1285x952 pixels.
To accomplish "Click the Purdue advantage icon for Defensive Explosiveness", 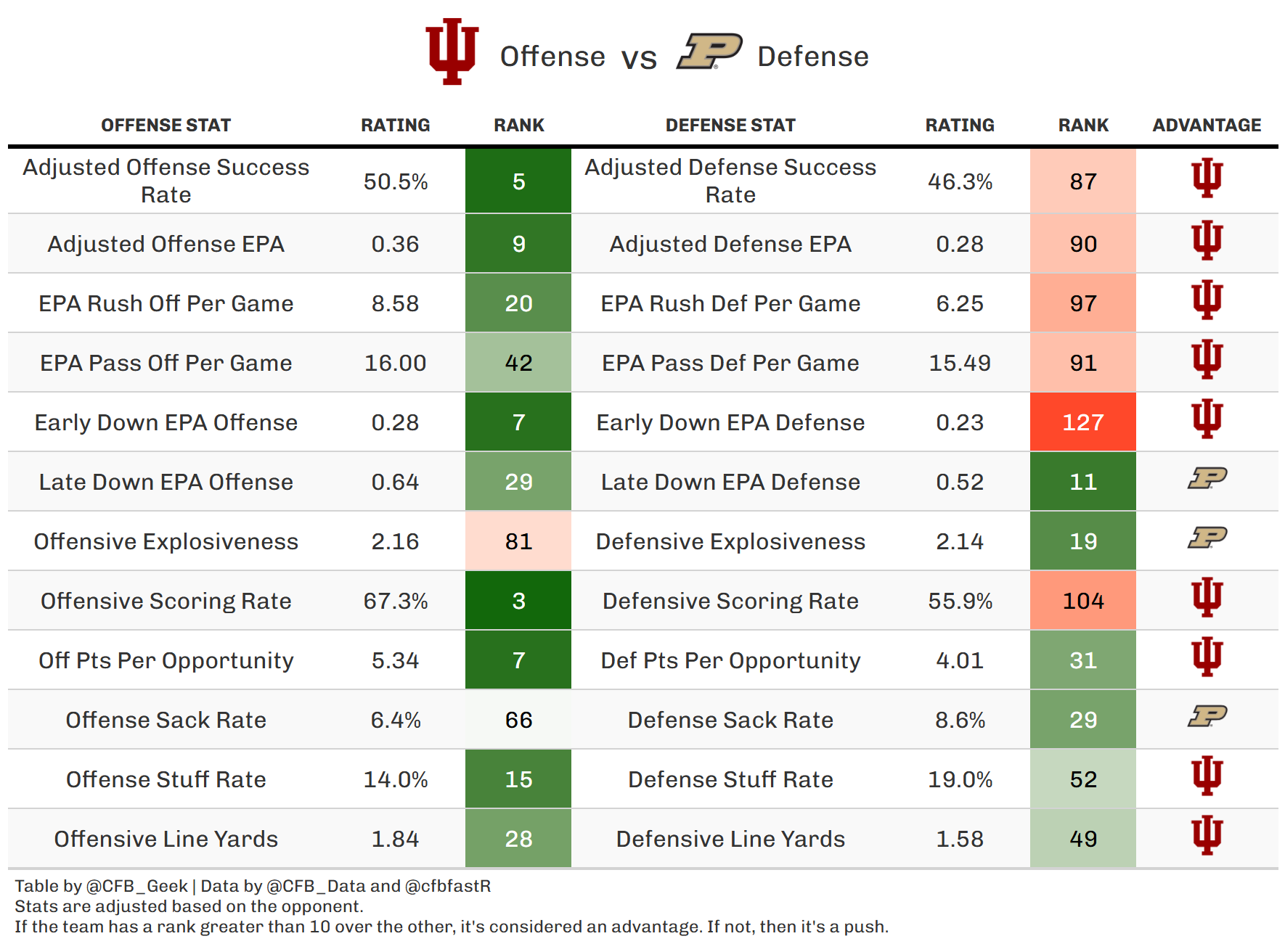I will (1207, 538).
